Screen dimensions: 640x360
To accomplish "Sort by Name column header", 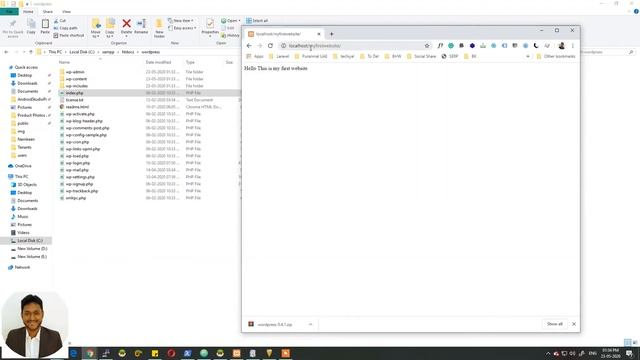I will [x=64, y=62].
